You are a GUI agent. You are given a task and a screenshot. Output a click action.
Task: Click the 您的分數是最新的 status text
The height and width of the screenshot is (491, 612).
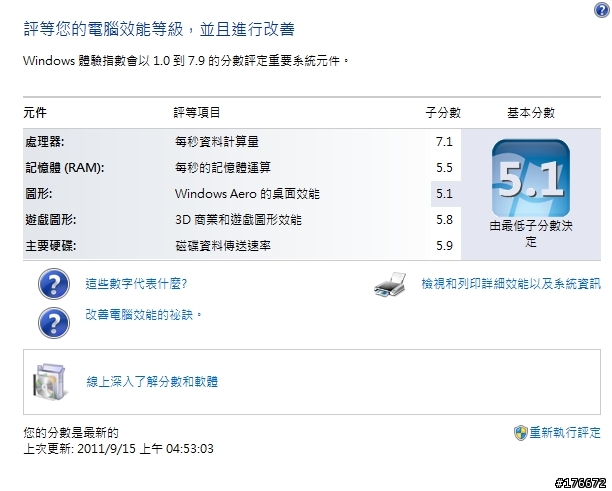click(71, 432)
